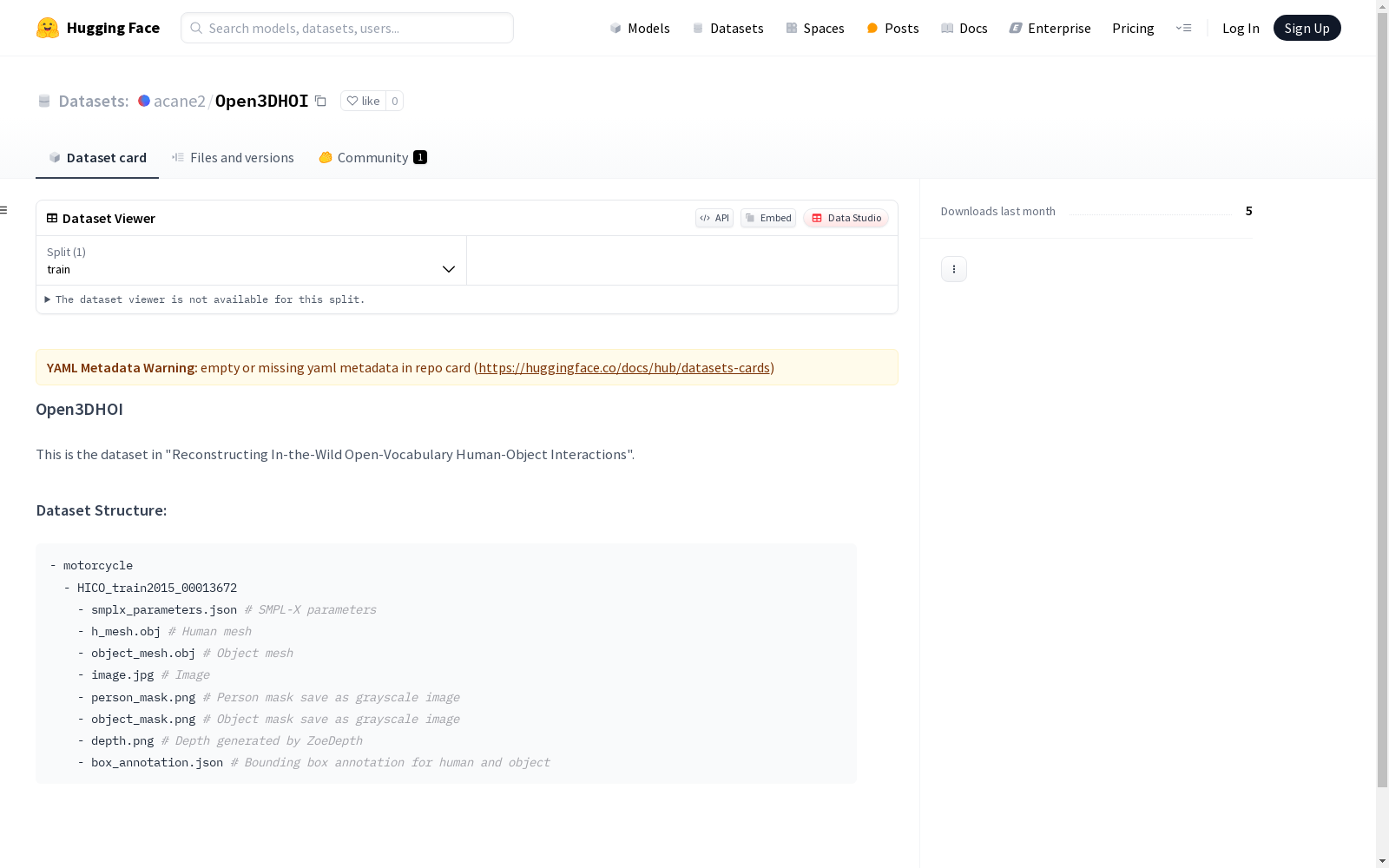Open the Community tab
Screen dimensions: 1389x868
tap(373, 157)
